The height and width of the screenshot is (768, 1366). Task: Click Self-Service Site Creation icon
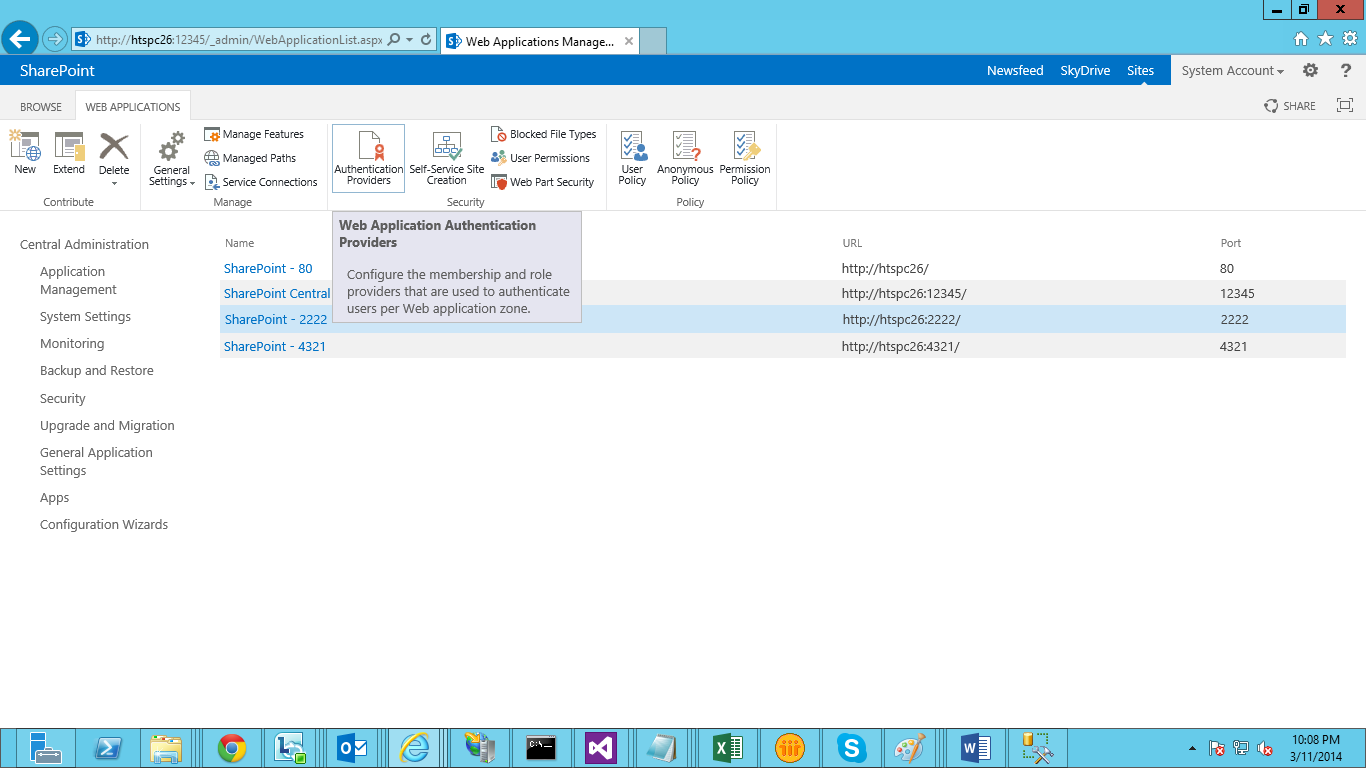(447, 158)
